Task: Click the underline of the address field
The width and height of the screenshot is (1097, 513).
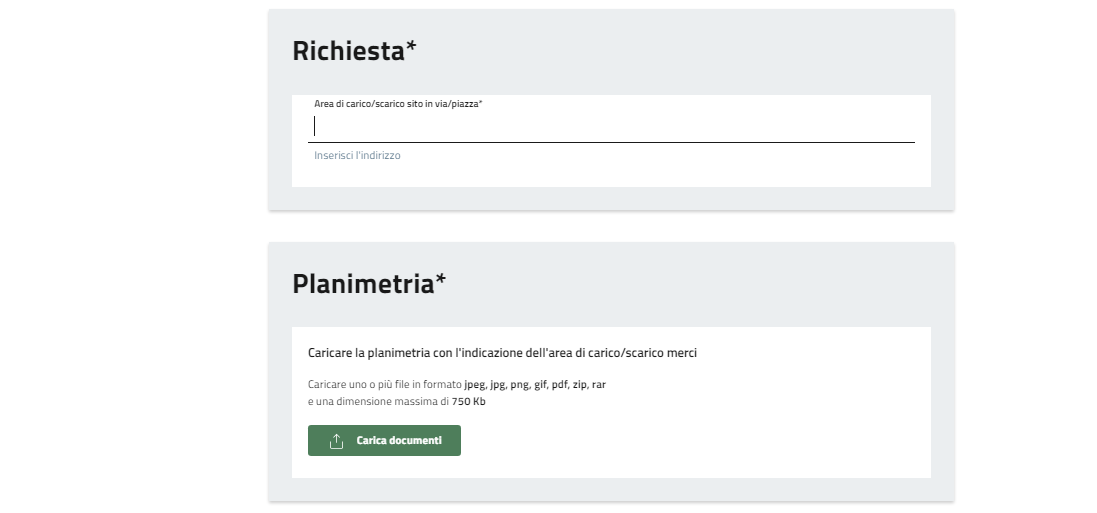Action: tap(614, 142)
